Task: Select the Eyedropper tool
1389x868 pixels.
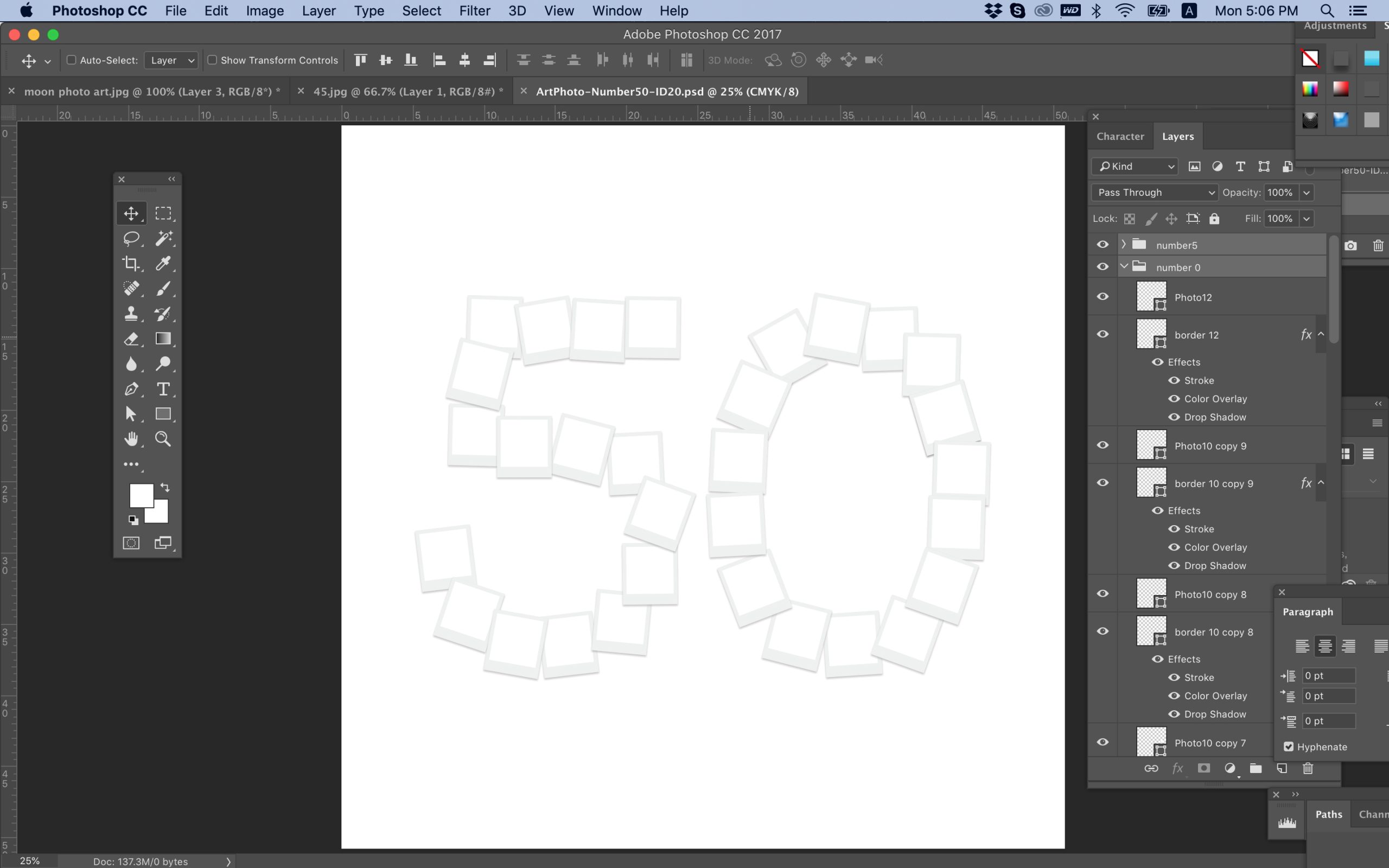Action: (163, 264)
